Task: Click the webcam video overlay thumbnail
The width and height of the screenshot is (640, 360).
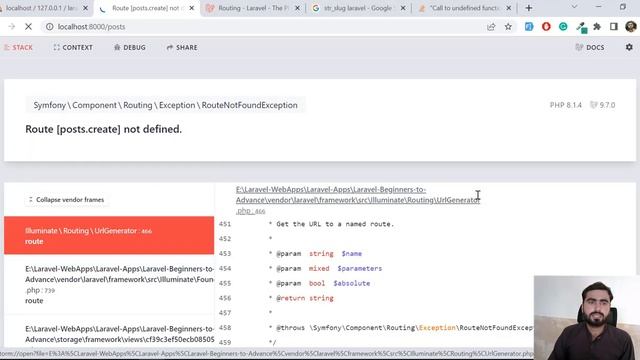Action: click(x=587, y=318)
